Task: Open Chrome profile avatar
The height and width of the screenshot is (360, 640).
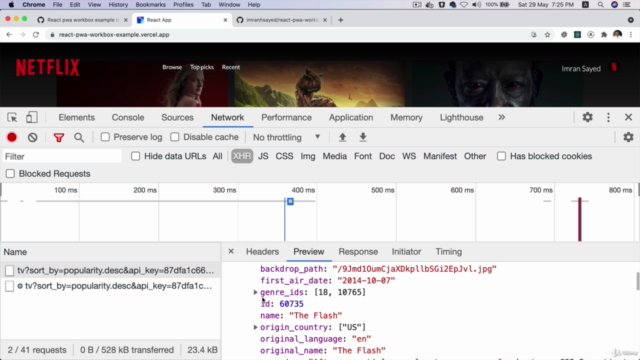Action: [x=617, y=35]
